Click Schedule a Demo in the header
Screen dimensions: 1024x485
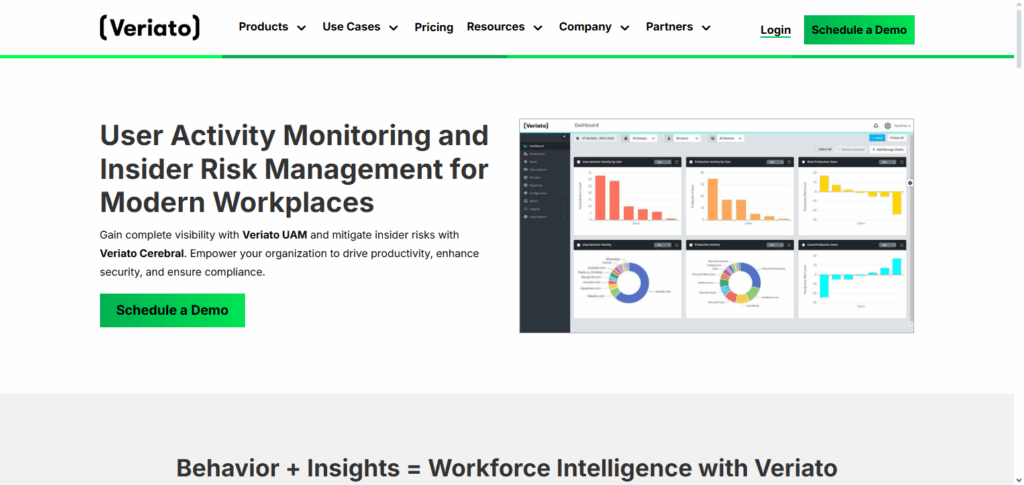point(859,30)
